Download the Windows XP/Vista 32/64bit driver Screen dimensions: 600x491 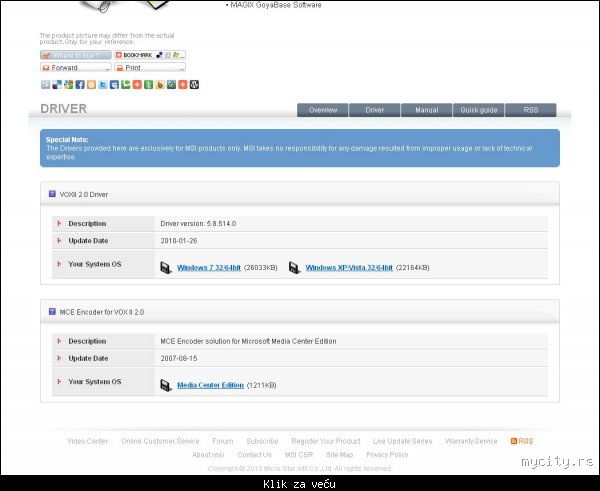tap(349, 268)
